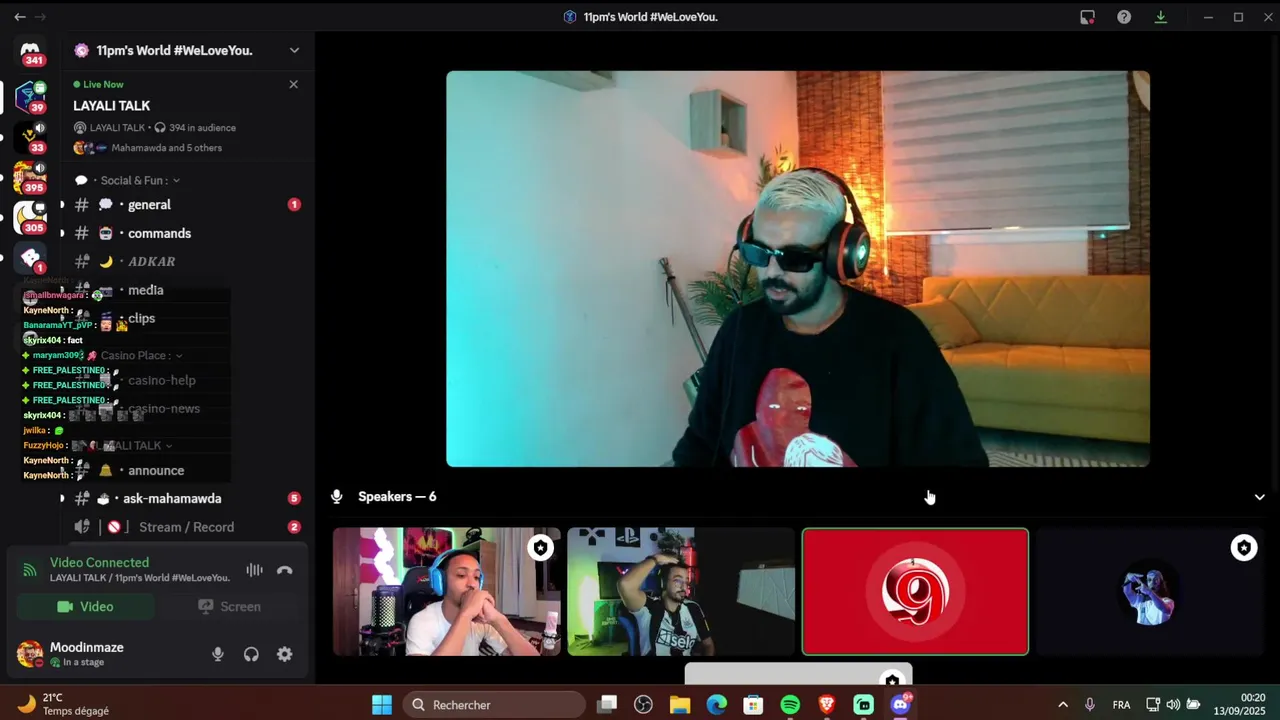Switch to Discord in the taskbar
This screenshot has height=720, width=1280.
pyautogui.click(x=900, y=705)
